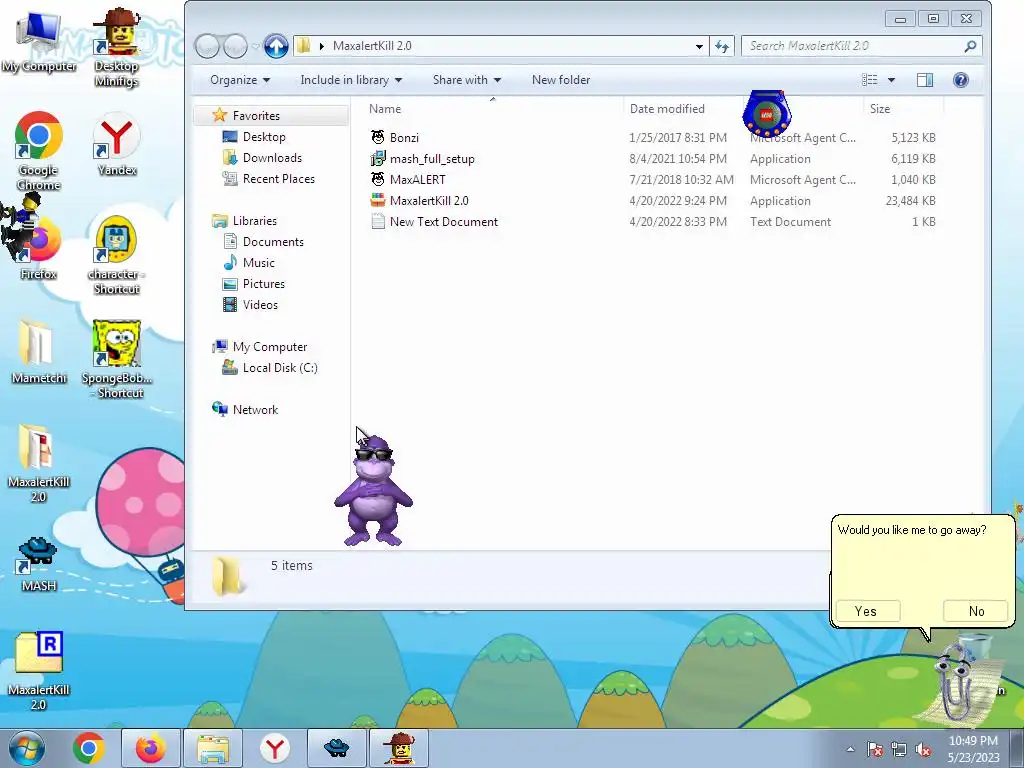Open SpongeBob shortcut on desktop
Image resolution: width=1024 pixels, height=768 pixels.
click(116, 359)
